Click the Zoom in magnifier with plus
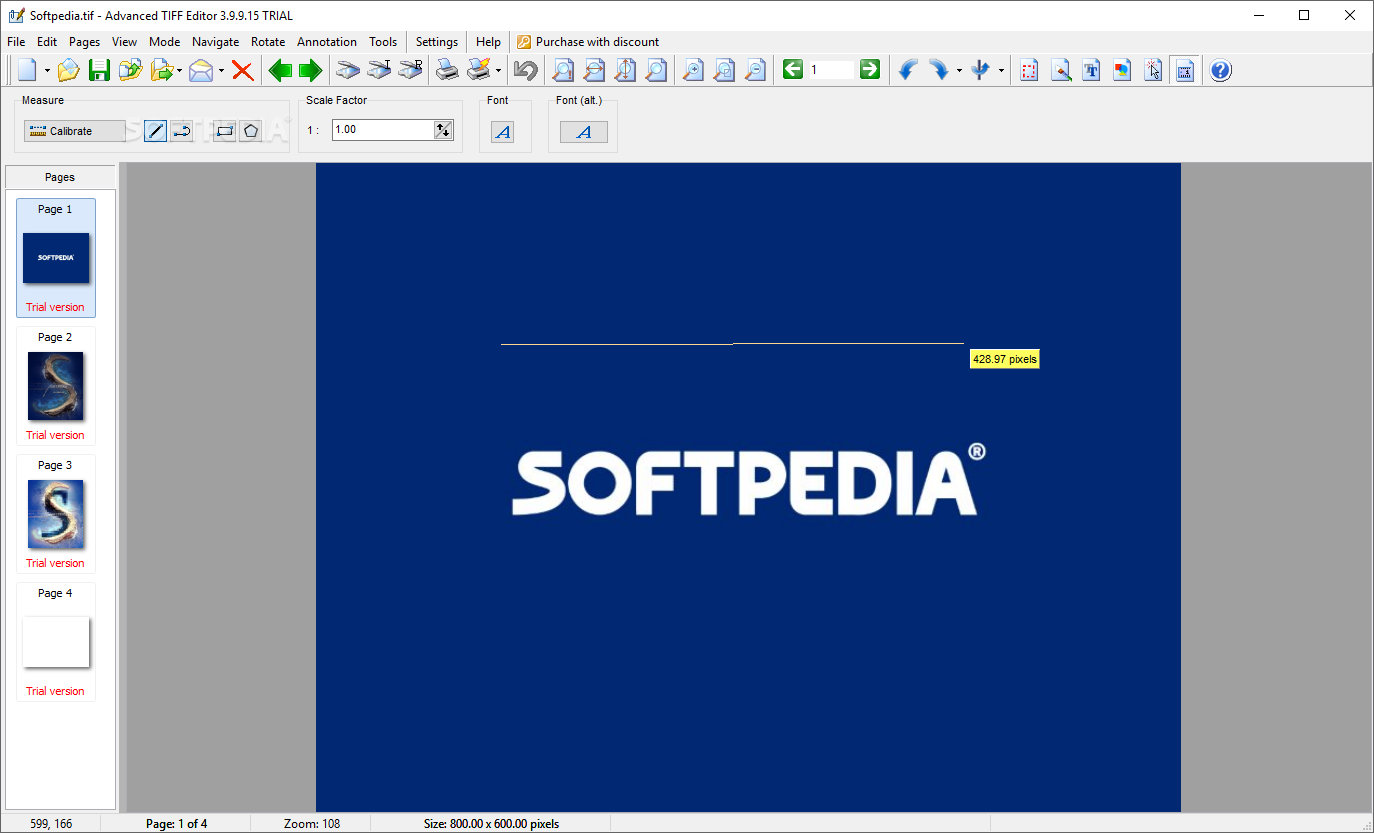Viewport: 1374px width, 833px height. tap(692, 70)
